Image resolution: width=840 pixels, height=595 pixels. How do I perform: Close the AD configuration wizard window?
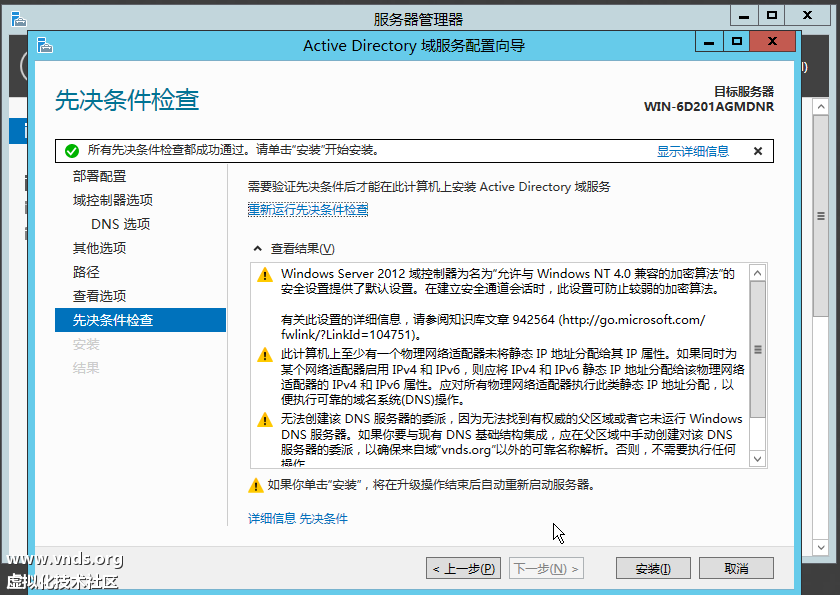(772, 41)
